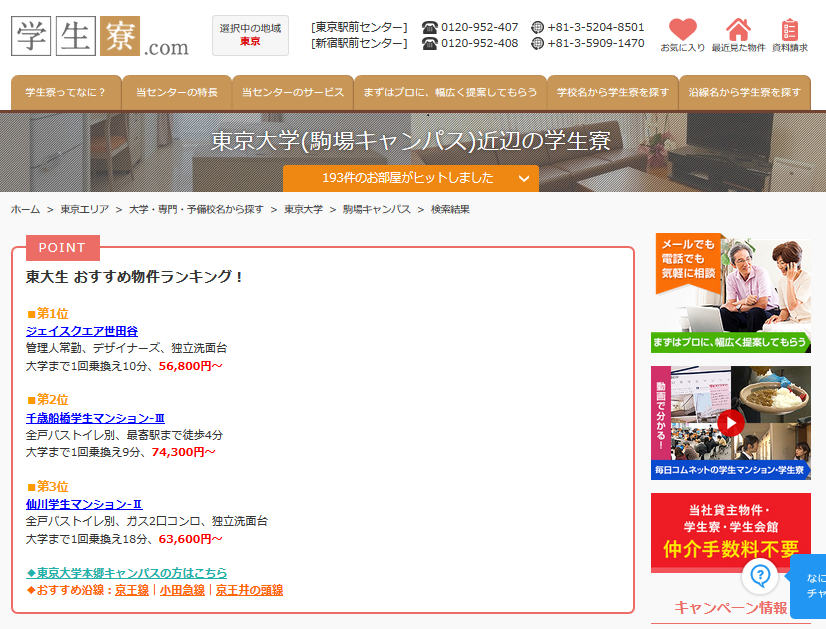Image resolution: width=826 pixels, height=629 pixels.
Task: Click 仲介手数料不要 red banner
Action: point(731,533)
